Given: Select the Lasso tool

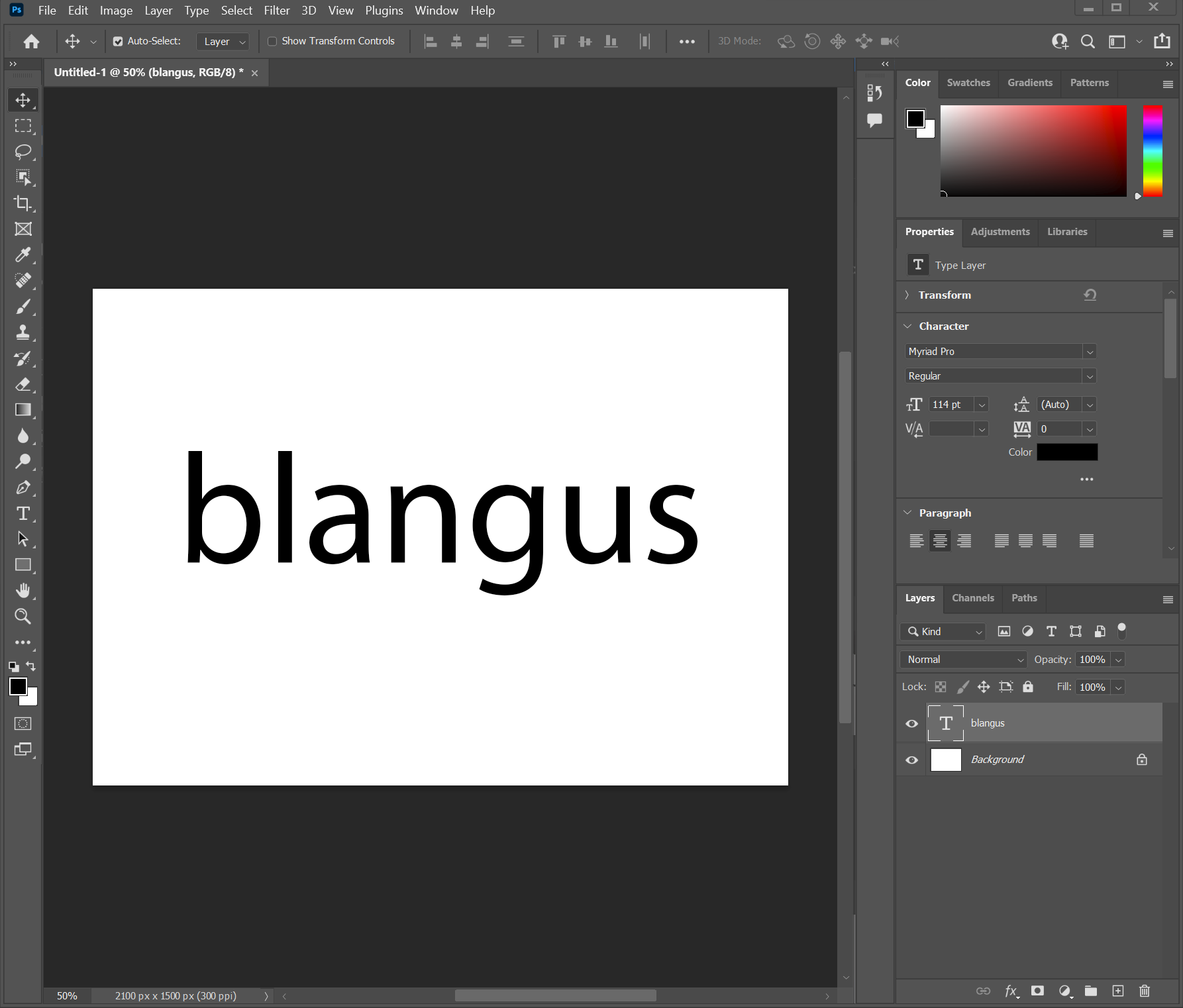Looking at the screenshot, I should click(23, 152).
